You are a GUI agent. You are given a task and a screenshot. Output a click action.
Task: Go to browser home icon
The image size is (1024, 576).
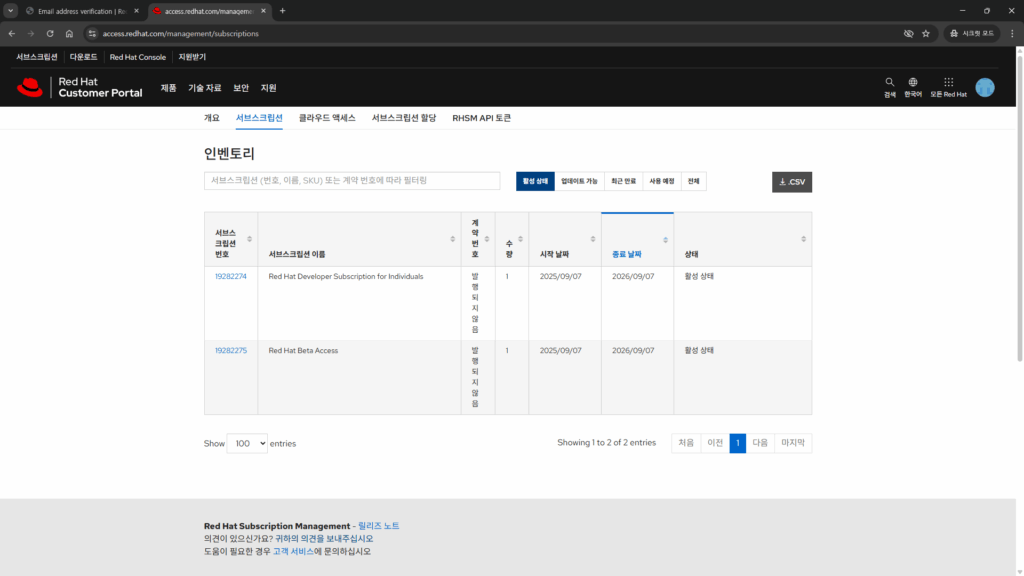[x=69, y=33]
